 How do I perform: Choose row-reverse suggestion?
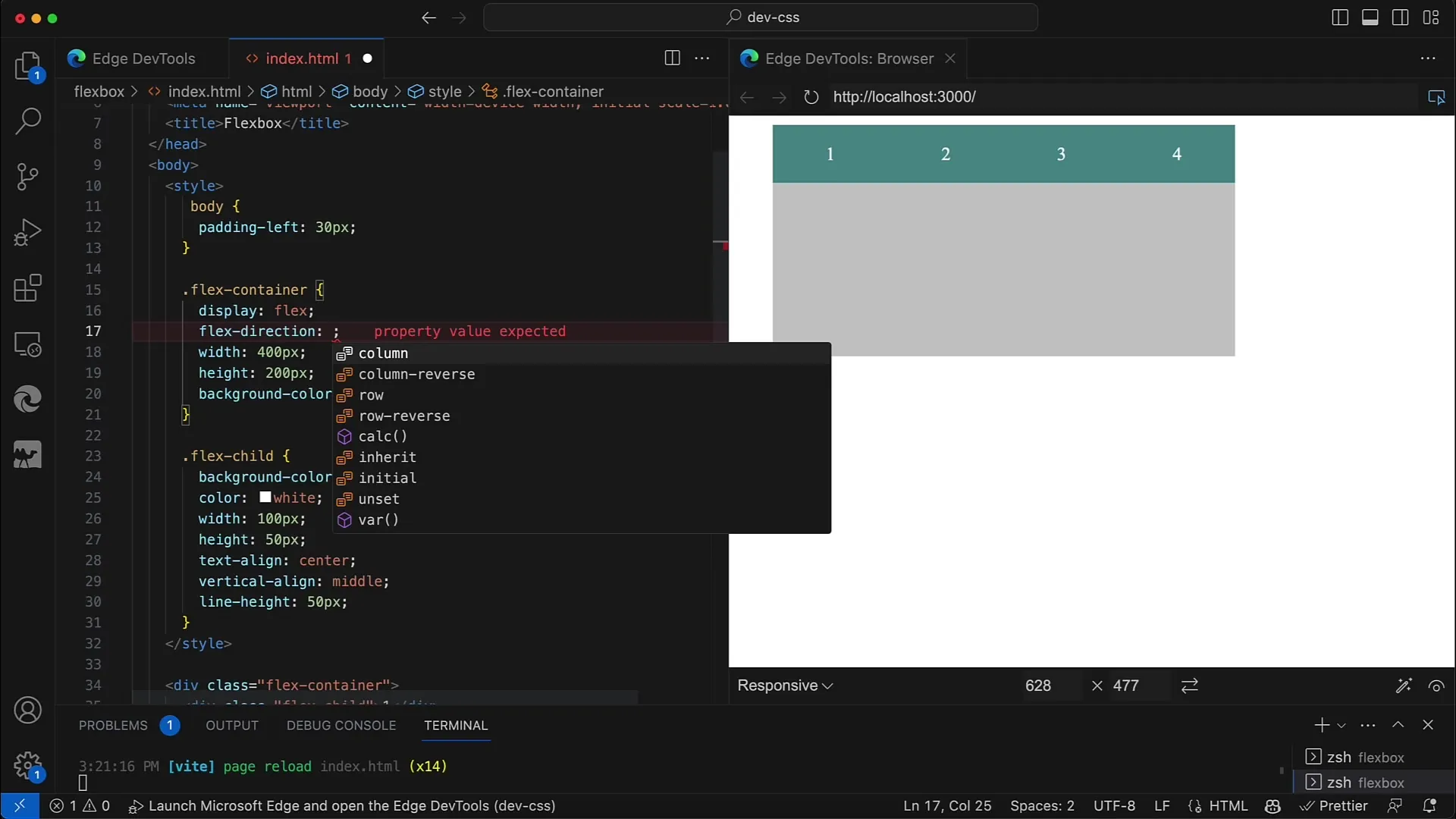pyautogui.click(x=582, y=416)
